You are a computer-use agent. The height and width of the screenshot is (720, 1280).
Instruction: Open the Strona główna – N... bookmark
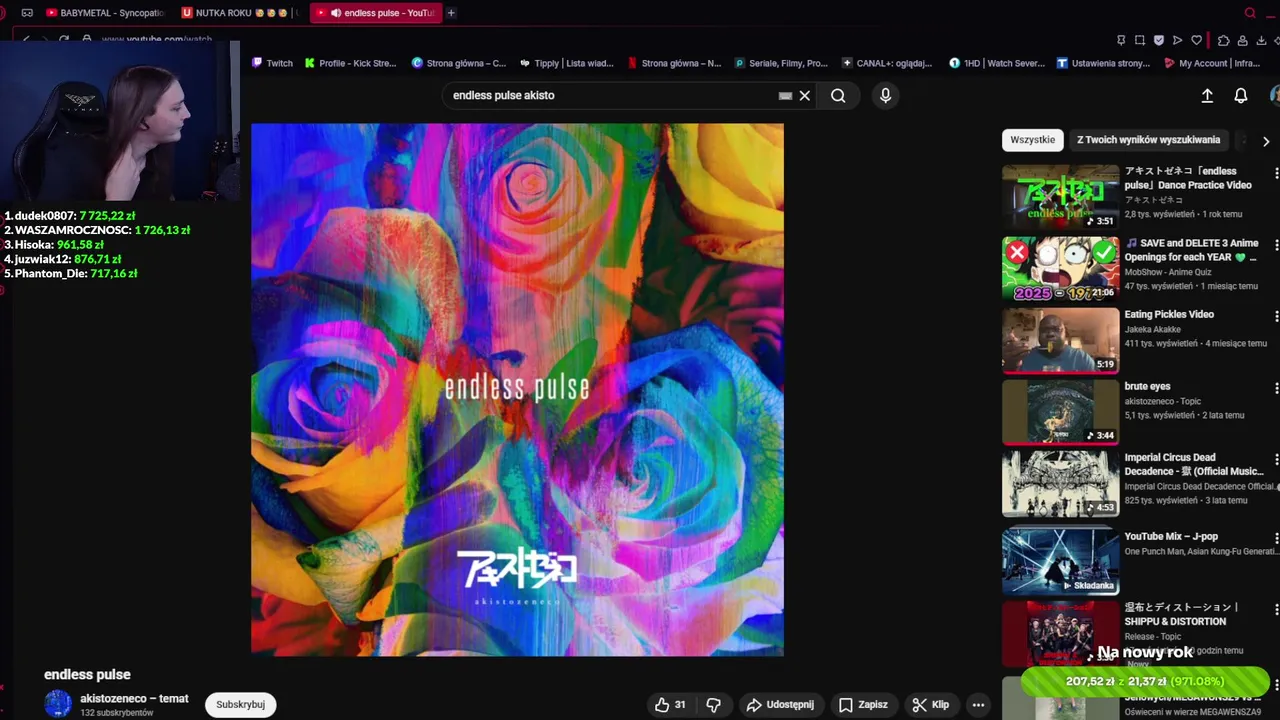click(x=674, y=63)
